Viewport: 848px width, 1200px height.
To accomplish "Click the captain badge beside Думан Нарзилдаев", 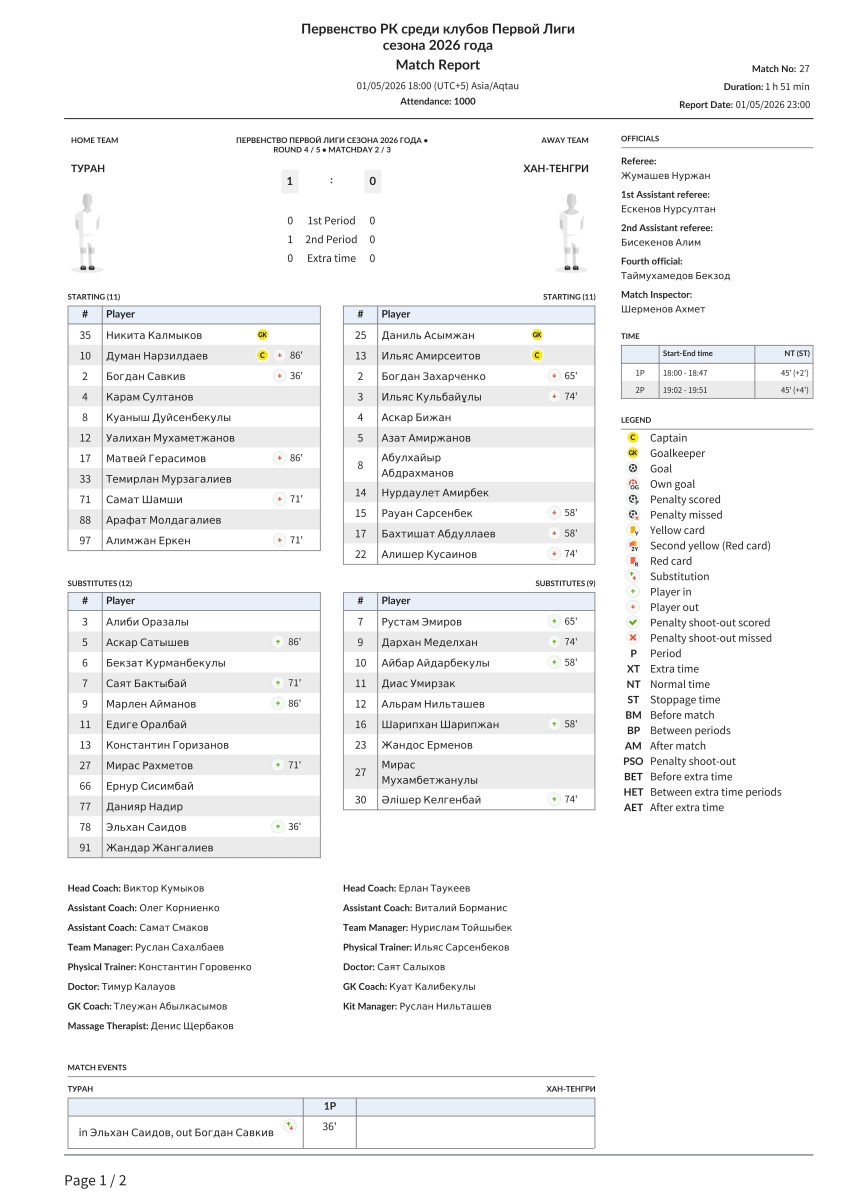I will coord(263,356).
